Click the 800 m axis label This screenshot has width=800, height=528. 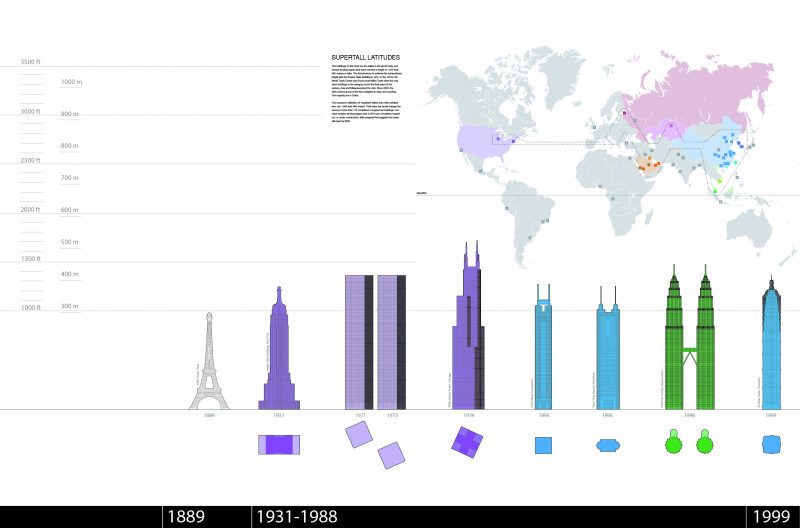pyautogui.click(x=70, y=145)
